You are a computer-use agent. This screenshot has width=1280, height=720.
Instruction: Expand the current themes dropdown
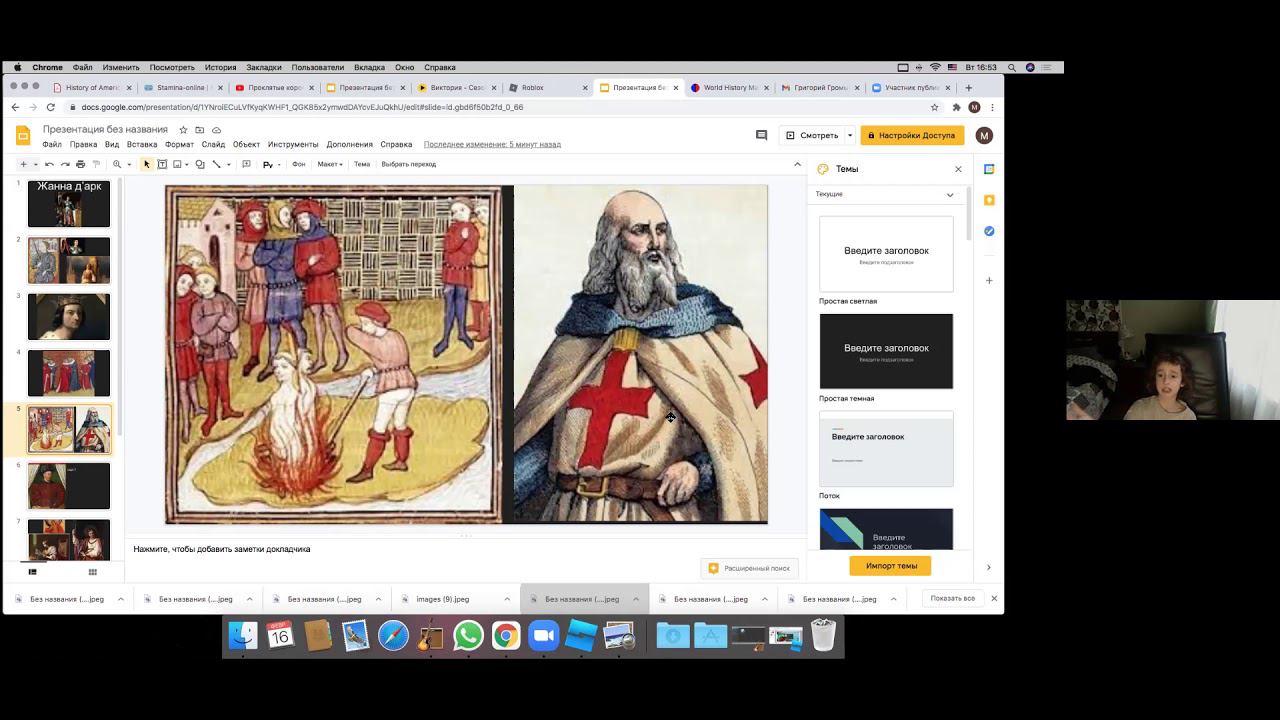[x=950, y=194]
